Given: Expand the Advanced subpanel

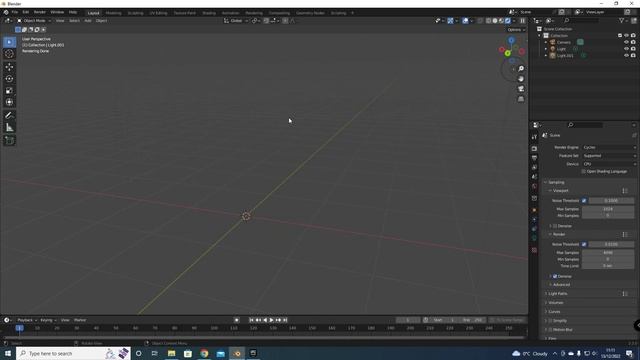Looking at the screenshot, I should tap(561, 284).
